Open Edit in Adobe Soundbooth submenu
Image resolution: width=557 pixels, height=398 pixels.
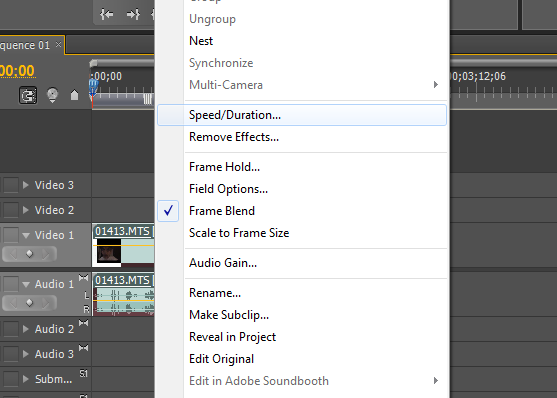[302, 381]
